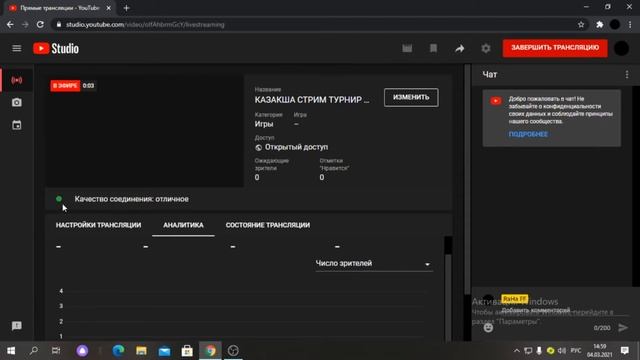
Task: Open the stream settings gear icon
Action: click(486, 49)
